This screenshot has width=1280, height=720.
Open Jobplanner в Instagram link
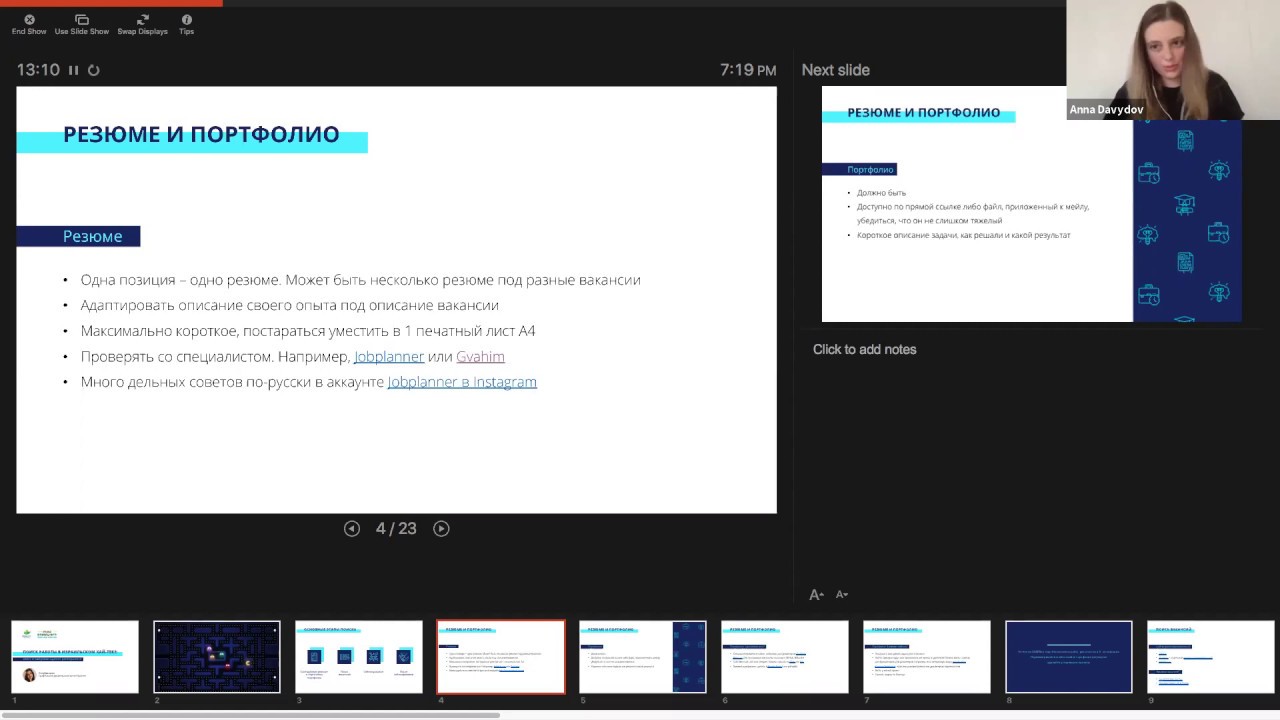pos(462,382)
